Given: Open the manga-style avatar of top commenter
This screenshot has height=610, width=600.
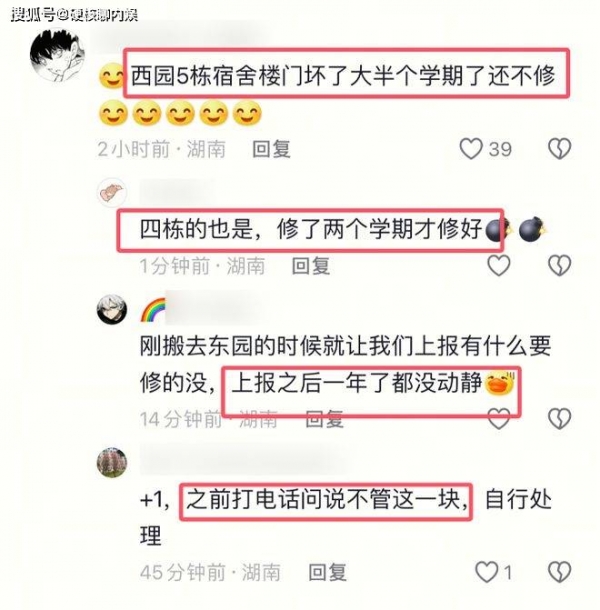Looking at the screenshot, I should click(58, 55).
